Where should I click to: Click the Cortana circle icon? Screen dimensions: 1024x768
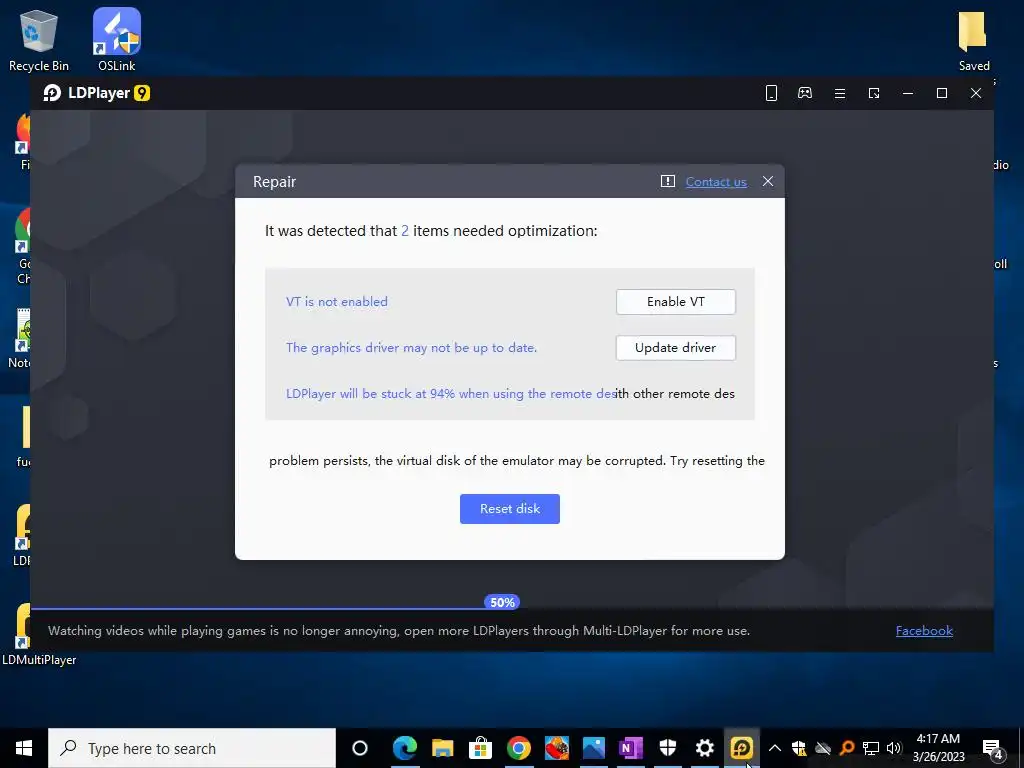[360, 748]
